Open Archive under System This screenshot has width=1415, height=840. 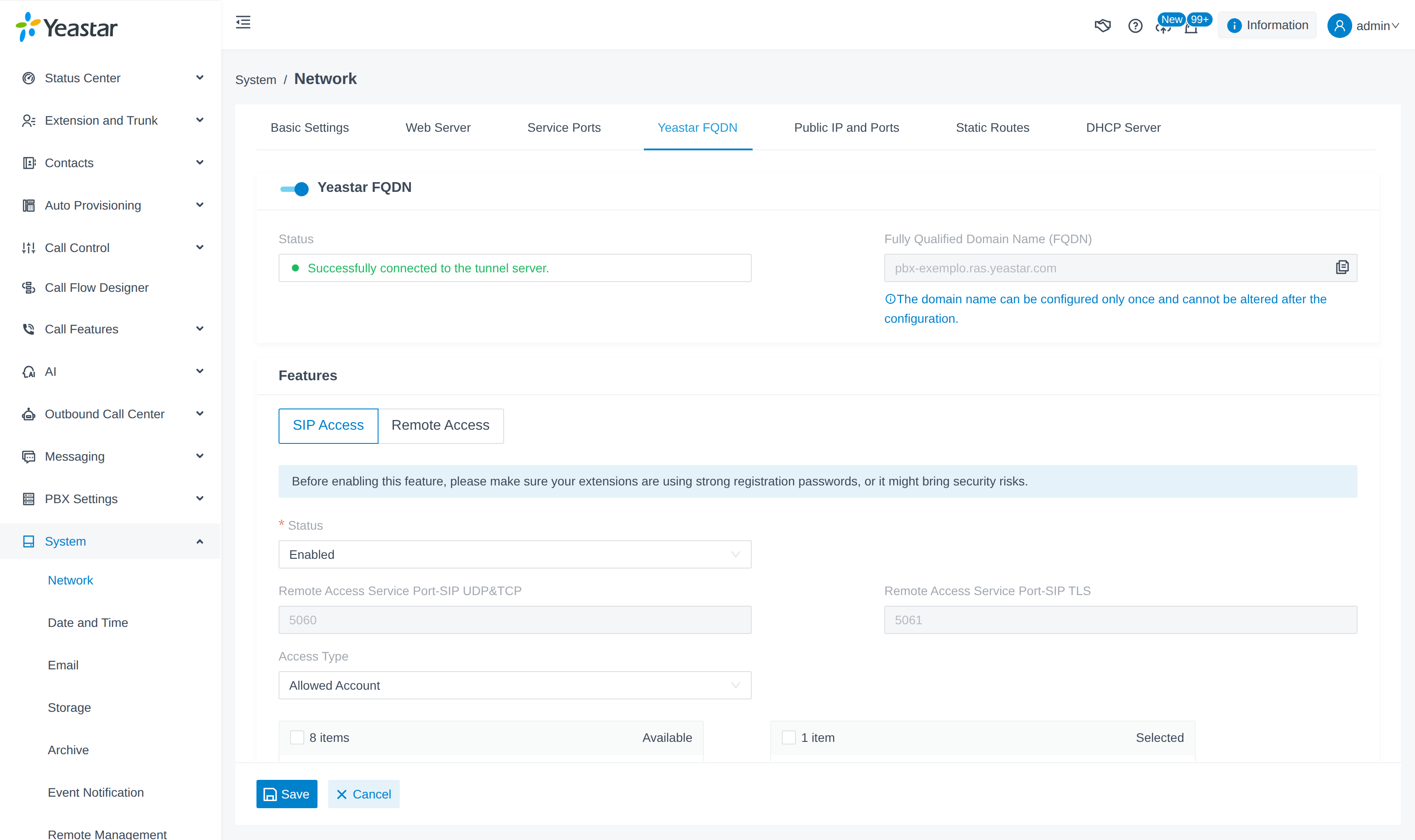click(x=68, y=750)
